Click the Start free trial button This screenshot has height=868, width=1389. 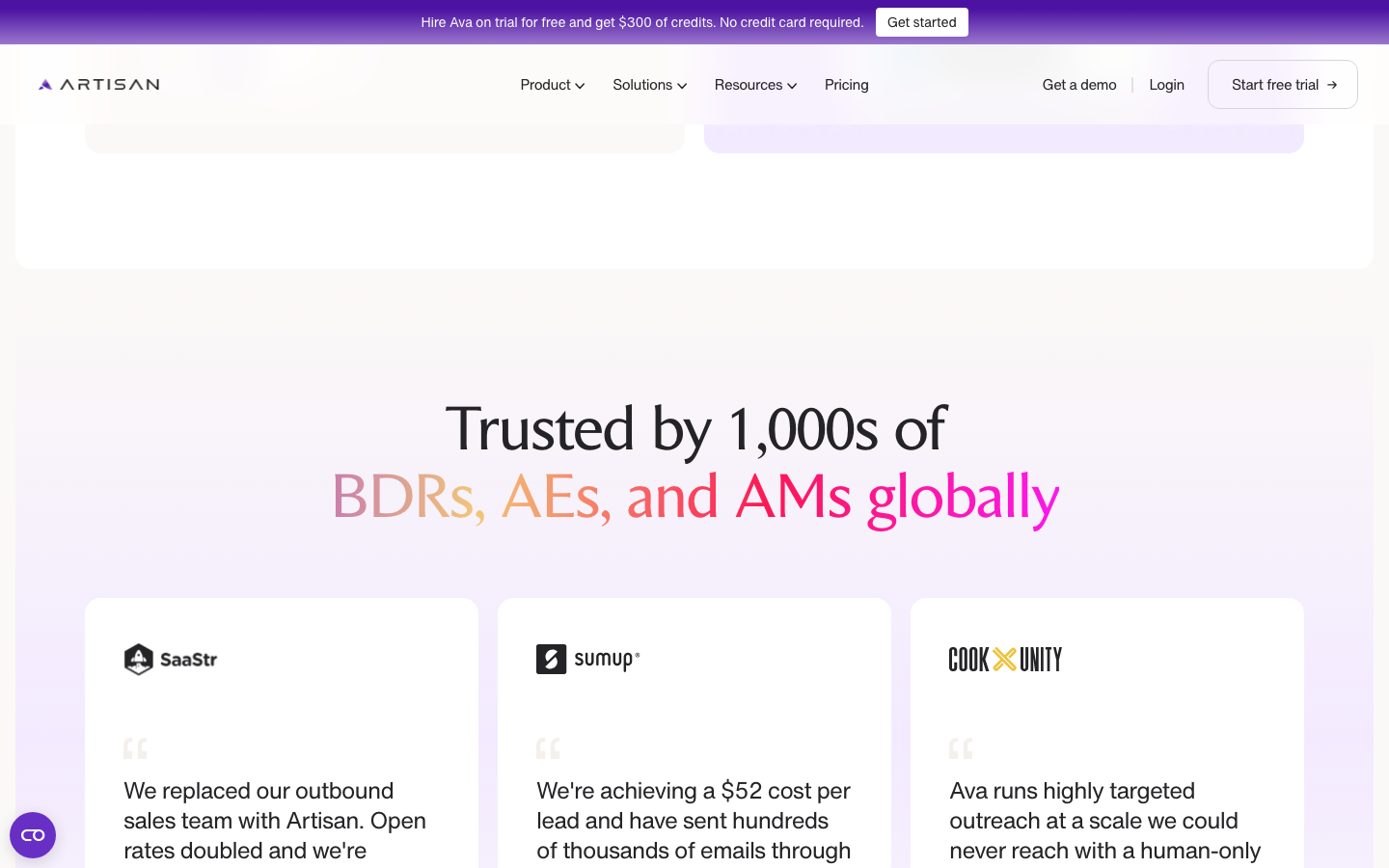tap(1283, 85)
